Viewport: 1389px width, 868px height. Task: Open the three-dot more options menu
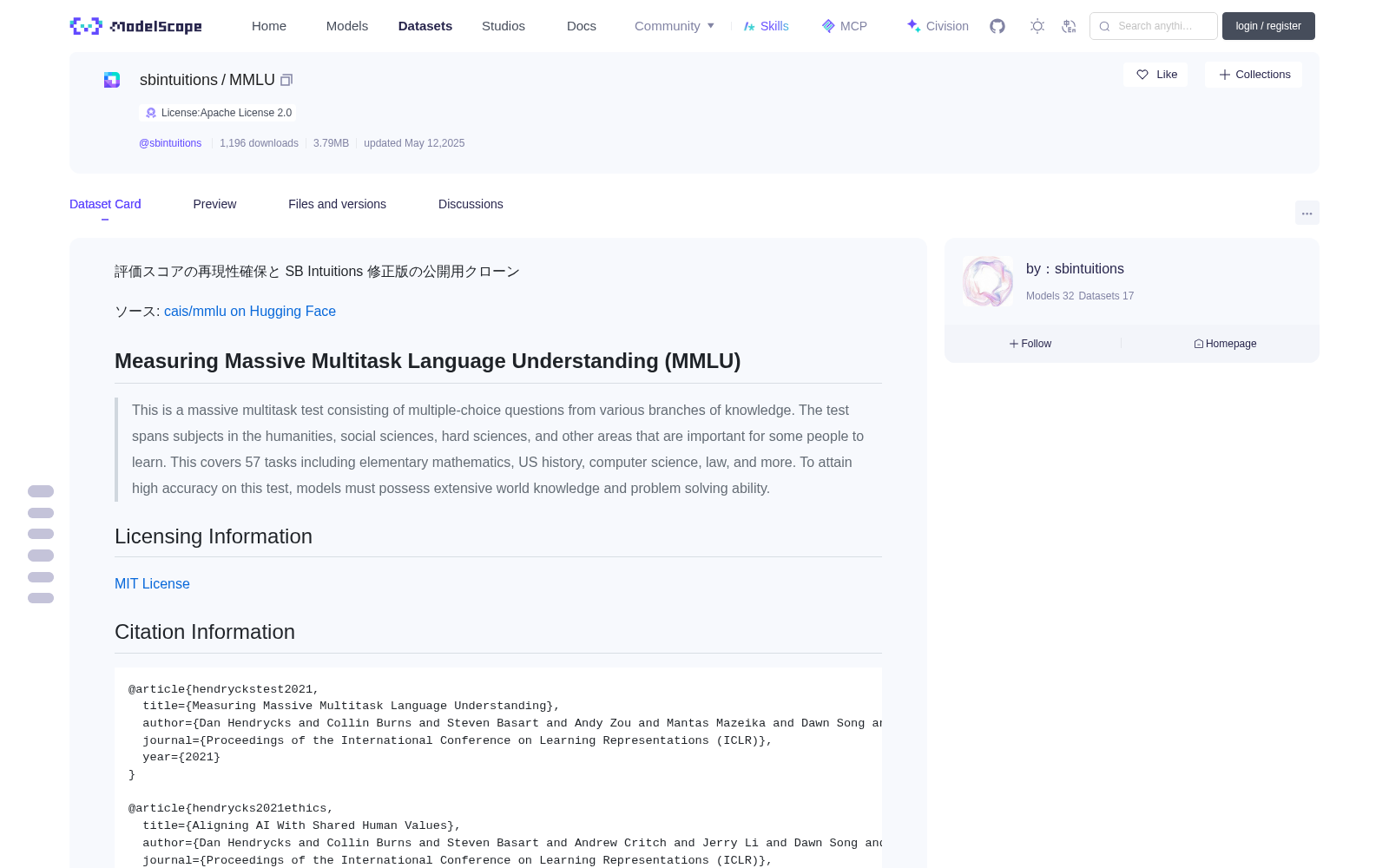click(1307, 213)
